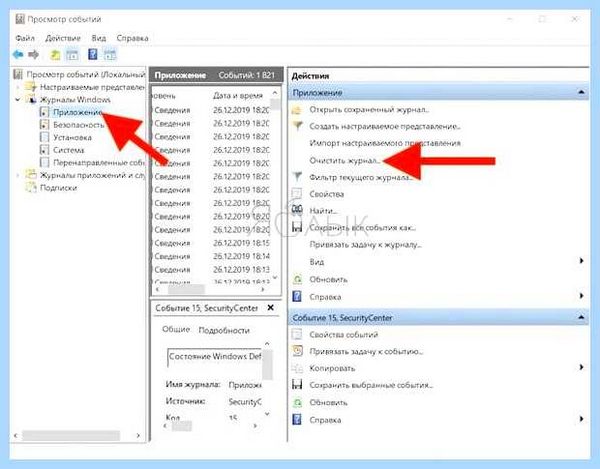The image size is (600, 469).
Task: Click the open-folder icon beside Открыть сохраненный журнал
Action: (297, 110)
